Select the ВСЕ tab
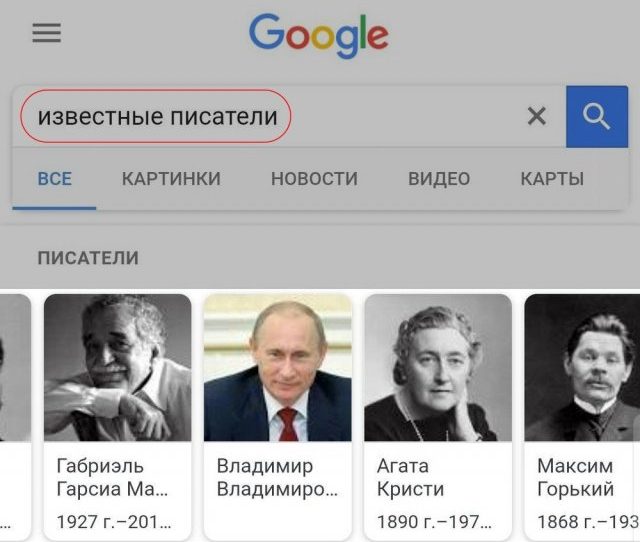Screen dimensions: 640x542 (55, 179)
